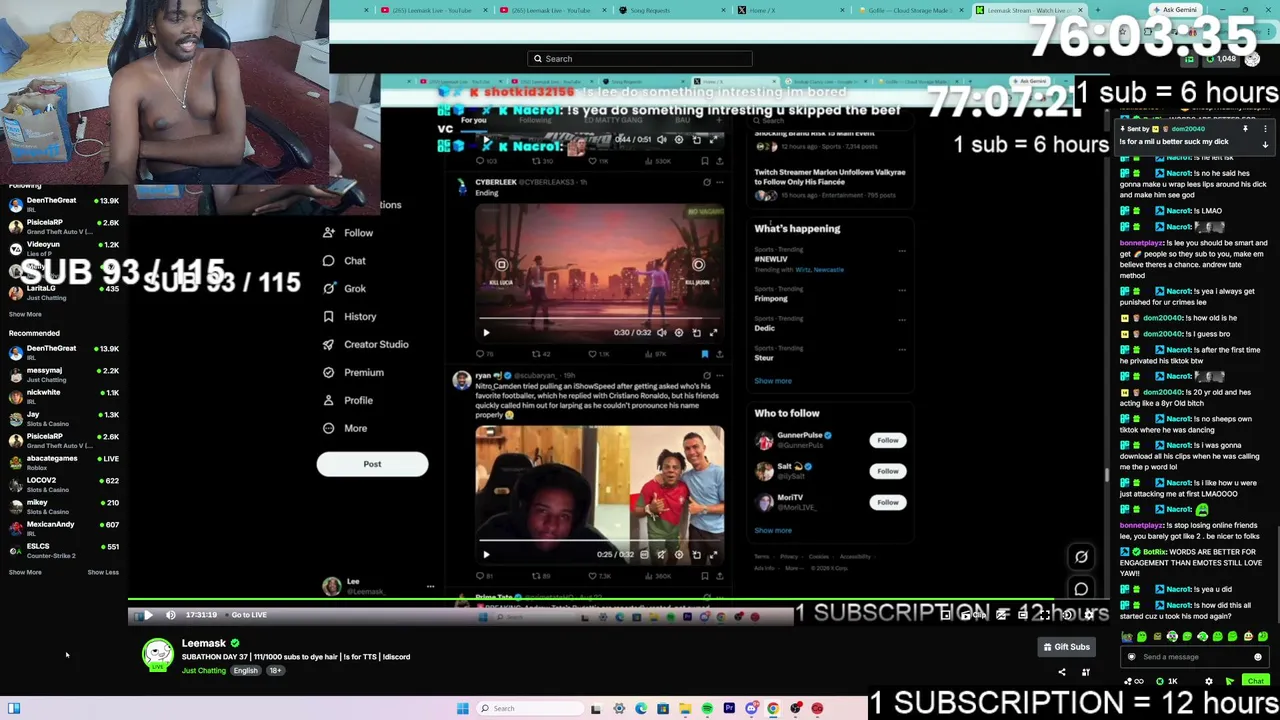Click the 1,048 viewer count badge

point(1222,59)
